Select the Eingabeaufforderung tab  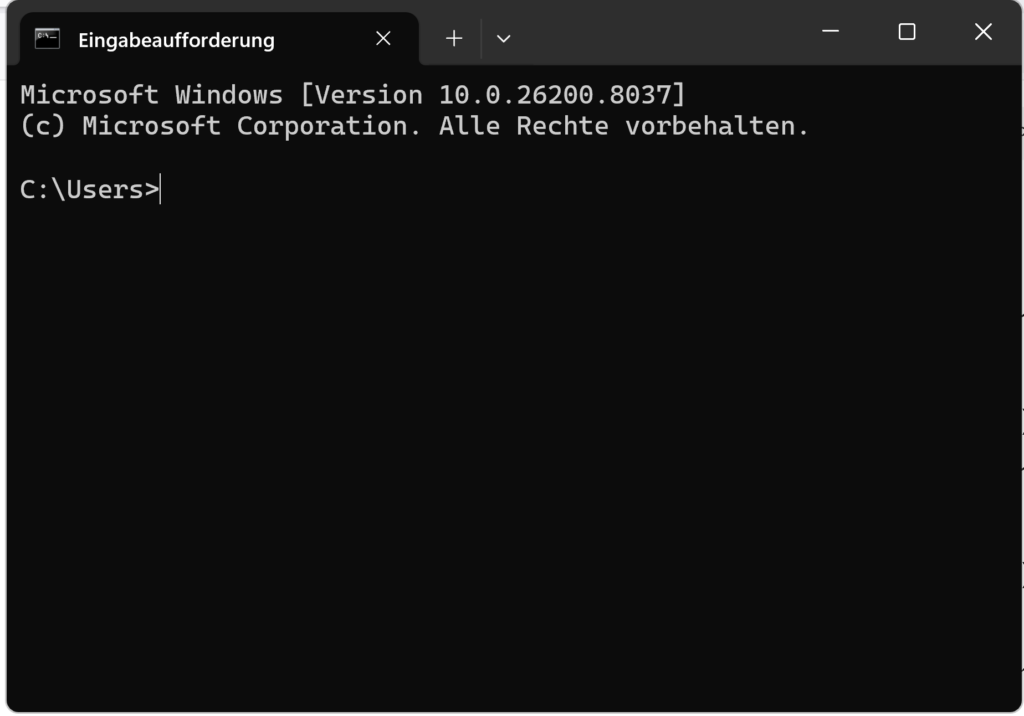[176, 40]
